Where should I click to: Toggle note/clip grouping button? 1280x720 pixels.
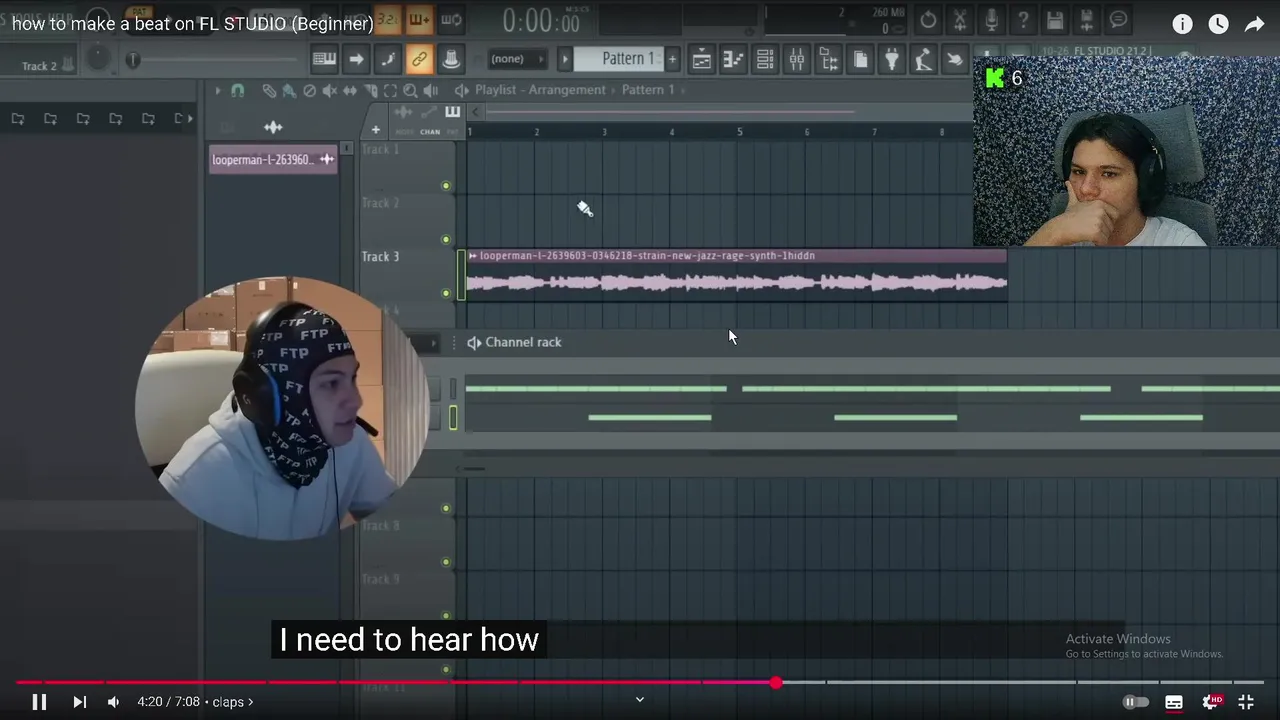coord(388,59)
